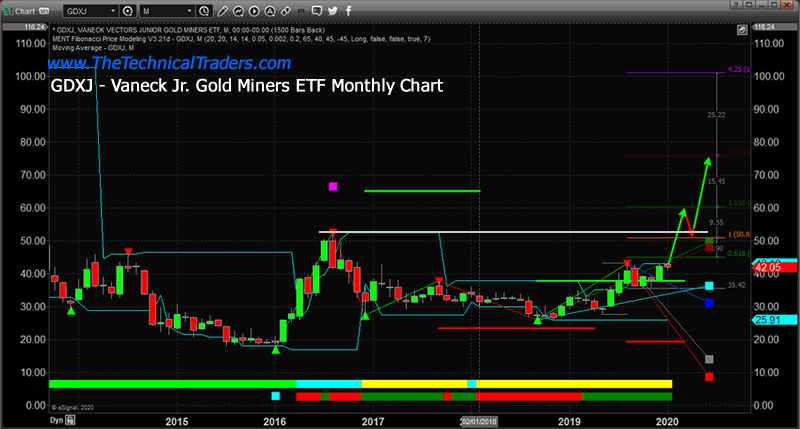The width and height of the screenshot is (800, 429).
Task: Click the 02/01/2018 date cursor label
Action: (479, 421)
